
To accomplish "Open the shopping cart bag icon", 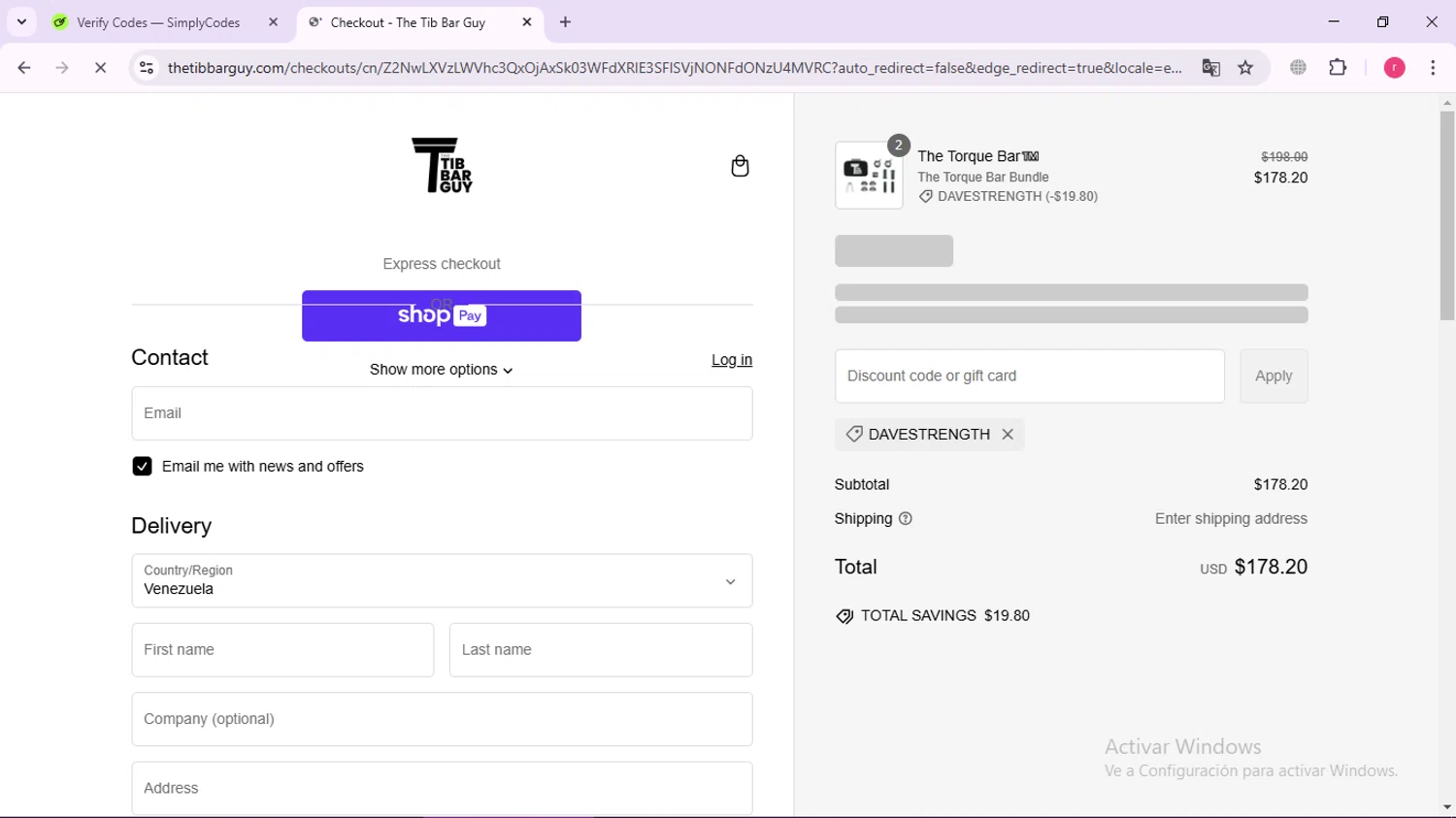I will point(740,166).
